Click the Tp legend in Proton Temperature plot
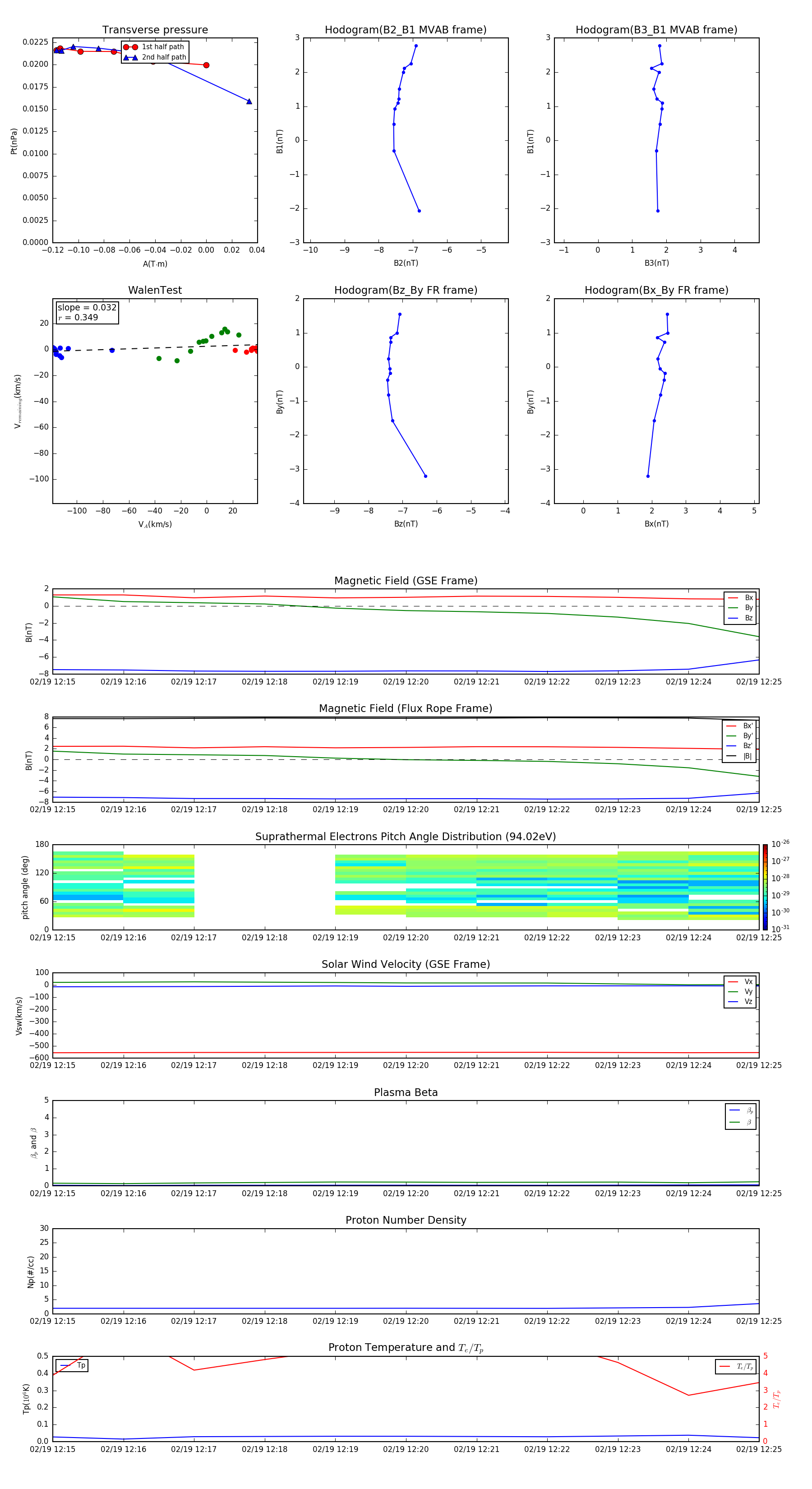812x1489 pixels. tap(73, 1365)
